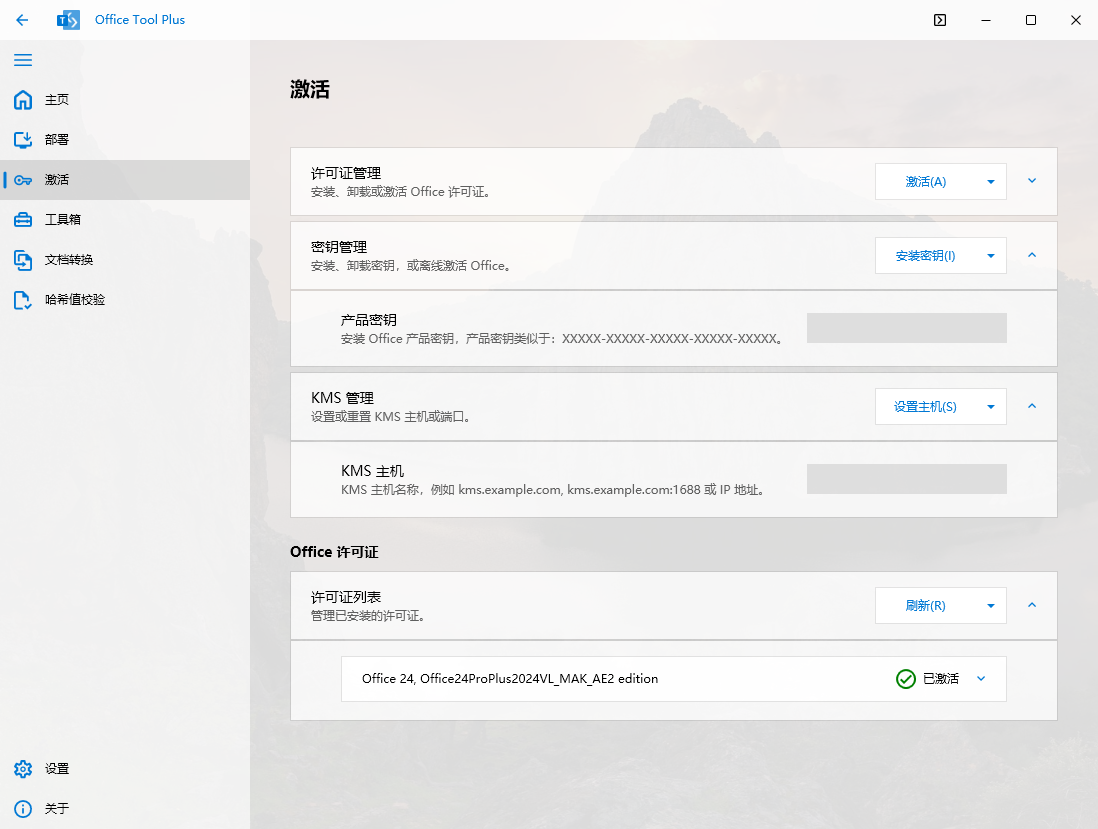Open dropdown arrow next to 设置主机(S)
Image resolution: width=1098 pixels, height=829 pixels.
click(990, 407)
